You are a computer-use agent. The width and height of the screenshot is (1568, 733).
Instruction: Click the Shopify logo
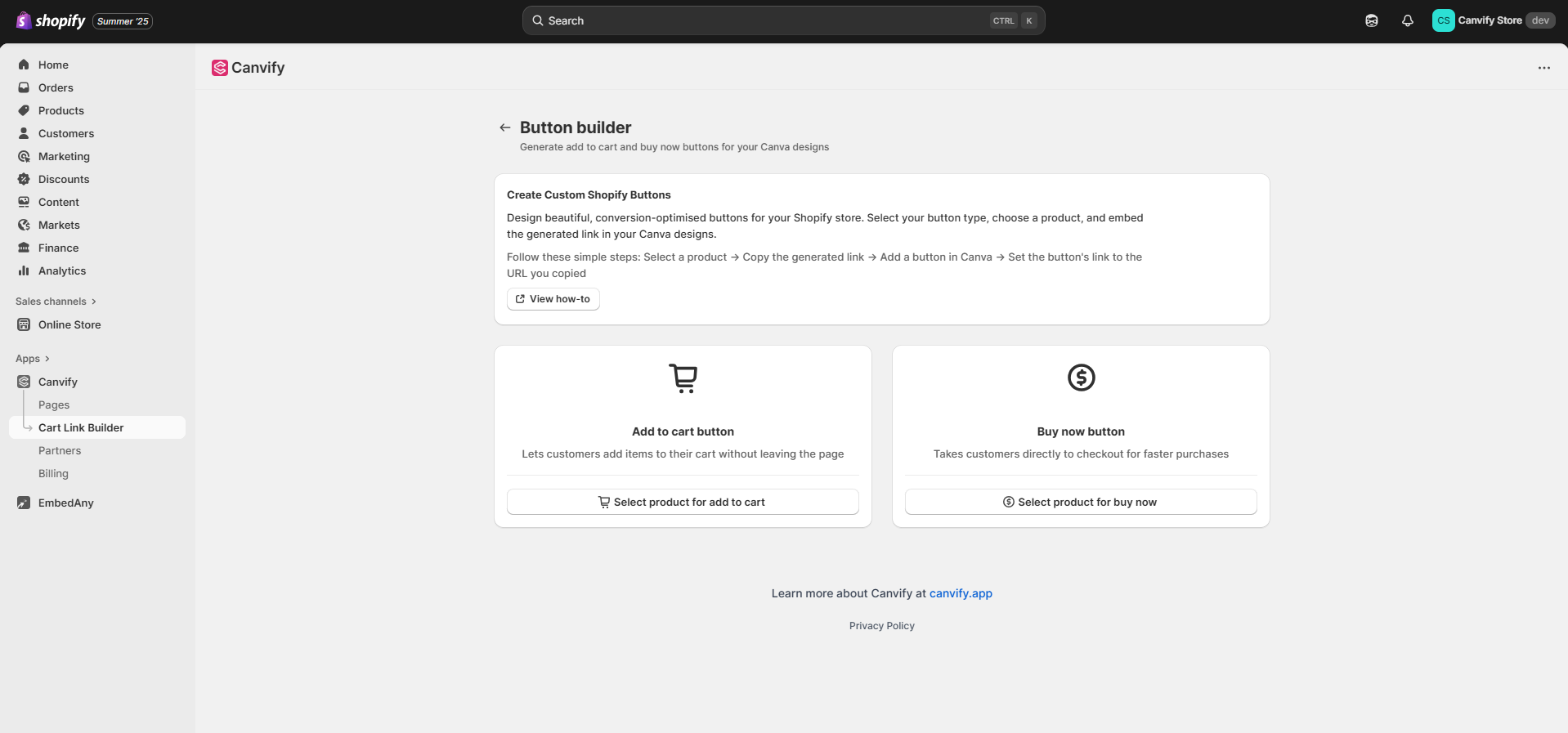click(x=51, y=20)
